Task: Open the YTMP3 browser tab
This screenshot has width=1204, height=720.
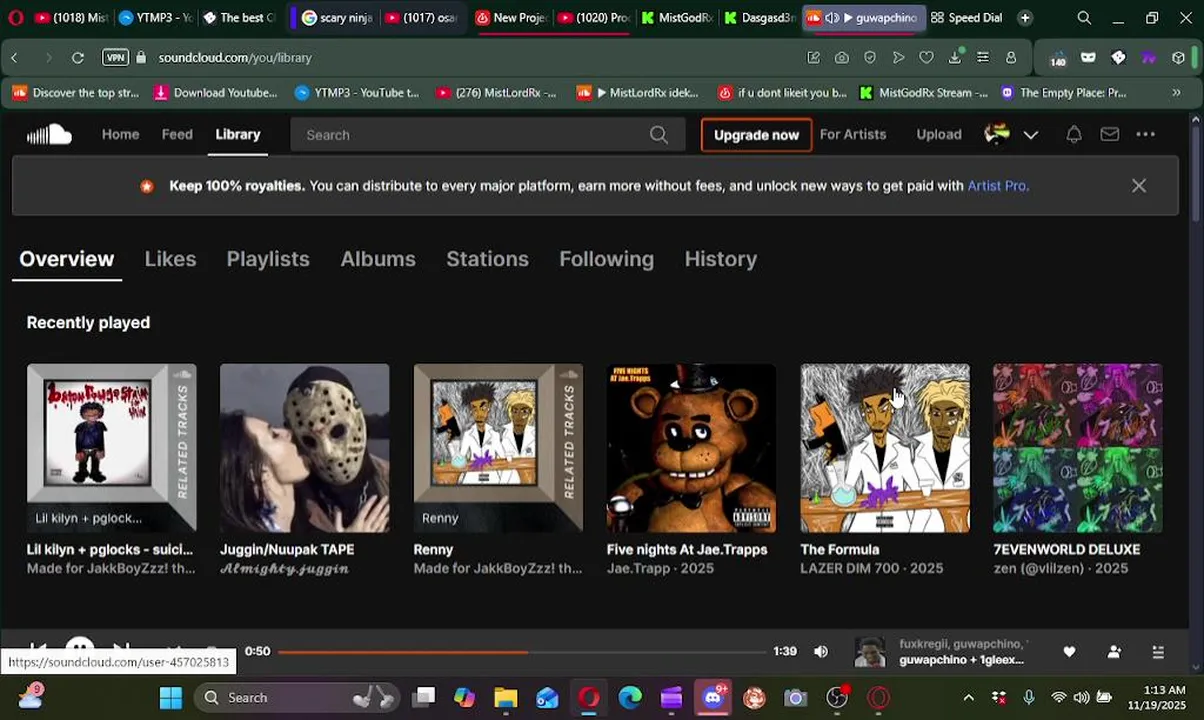Action: [155, 18]
